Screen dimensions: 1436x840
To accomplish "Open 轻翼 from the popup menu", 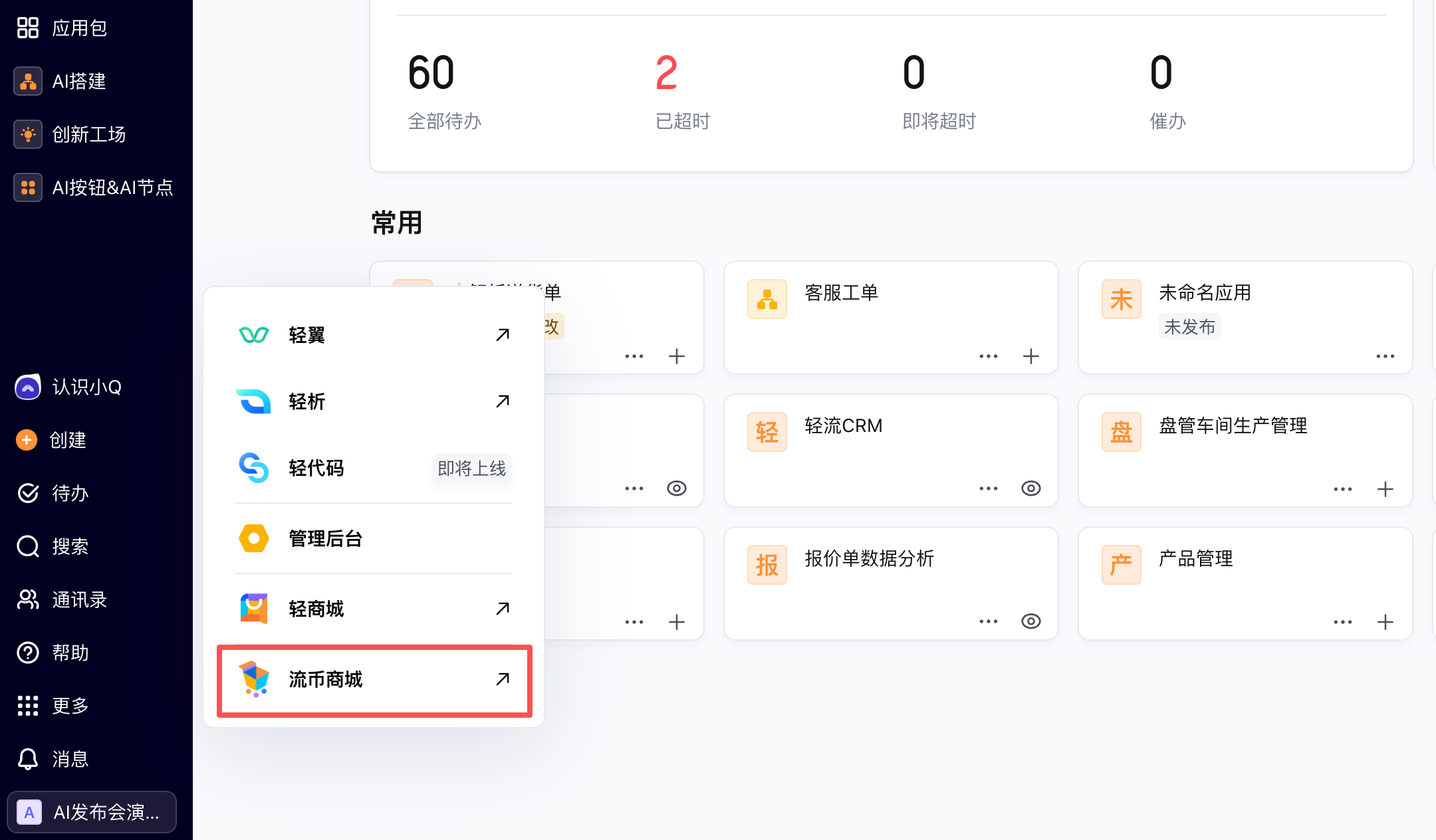I will click(x=374, y=335).
